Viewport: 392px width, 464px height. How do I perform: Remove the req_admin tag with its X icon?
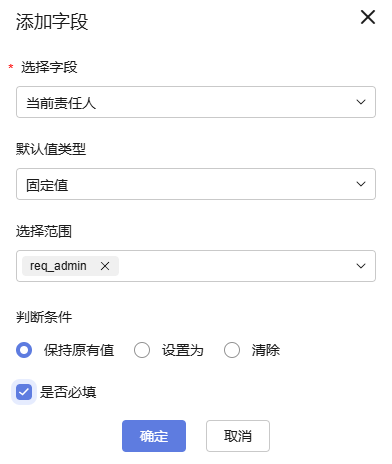(105, 266)
